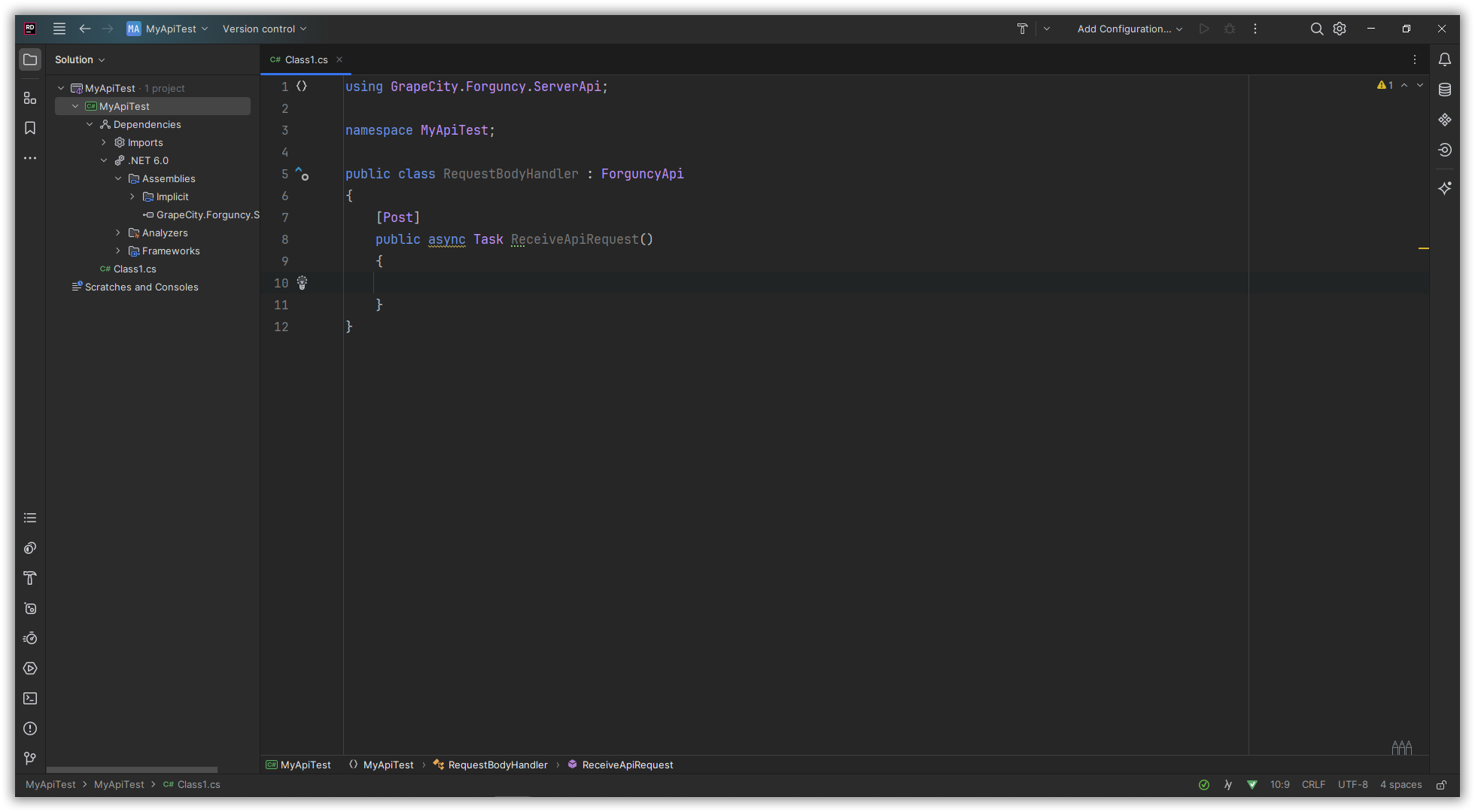Viewport: 1475px width, 812px height.
Task: Select the Class1.cs editor tab
Action: point(306,59)
